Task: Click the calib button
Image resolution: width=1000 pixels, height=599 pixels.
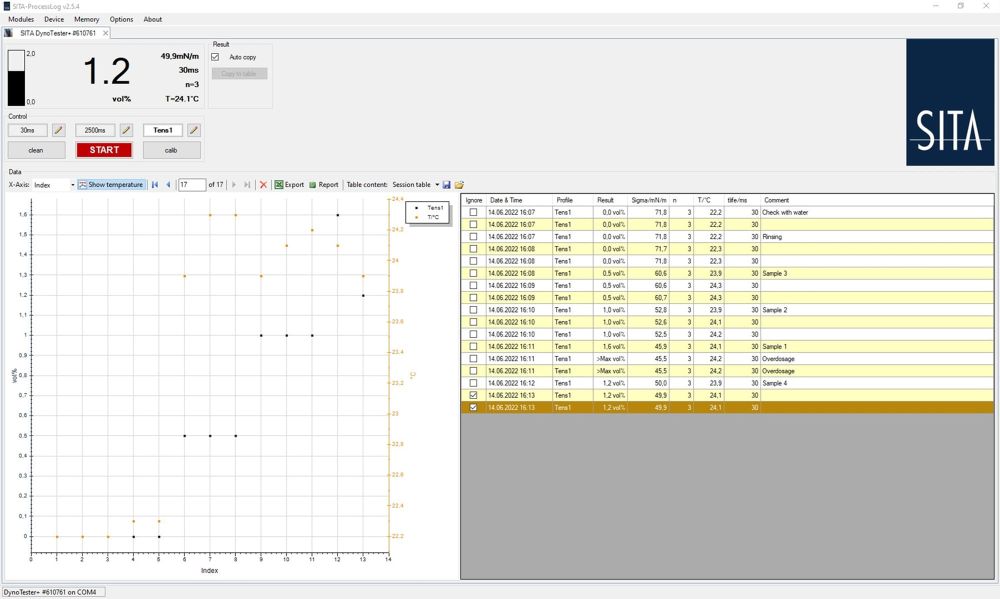Action: coord(171,149)
